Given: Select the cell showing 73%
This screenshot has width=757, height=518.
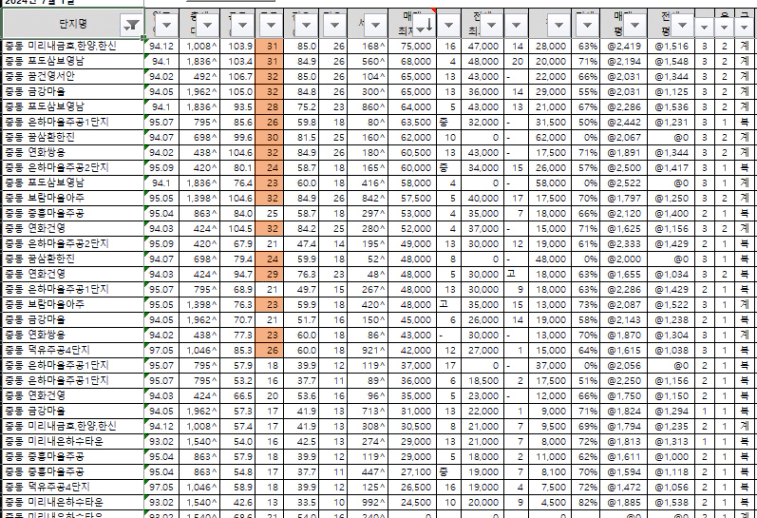Looking at the screenshot, I should 586,305.
